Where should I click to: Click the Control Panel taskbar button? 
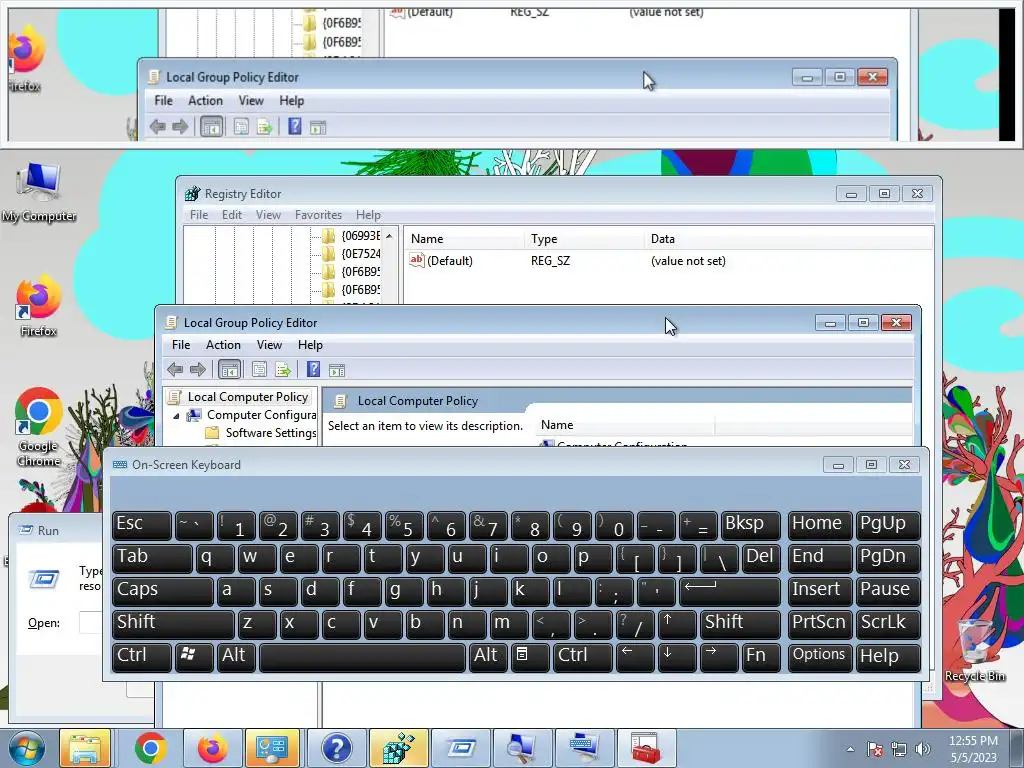point(272,748)
